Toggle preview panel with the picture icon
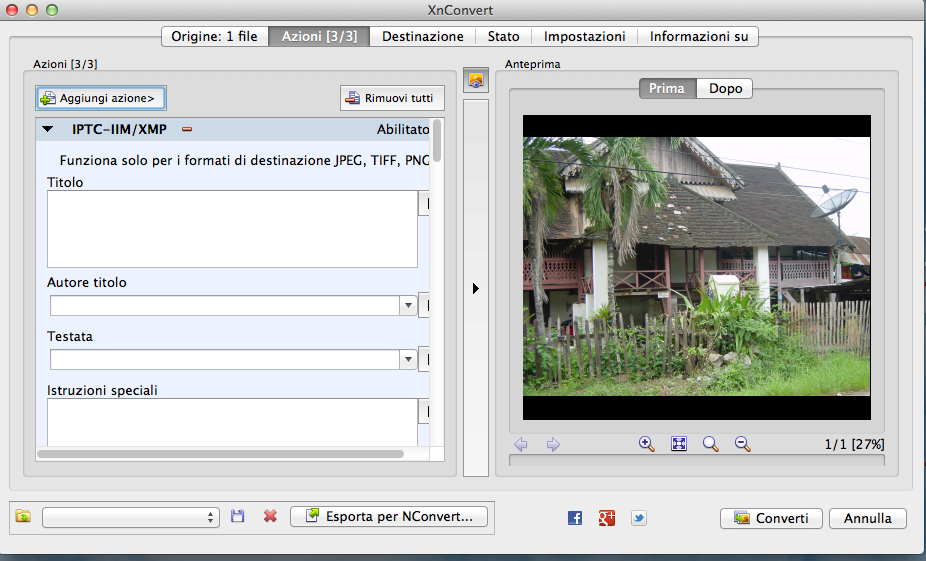The image size is (926, 561). pyautogui.click(x=475, y=82)
